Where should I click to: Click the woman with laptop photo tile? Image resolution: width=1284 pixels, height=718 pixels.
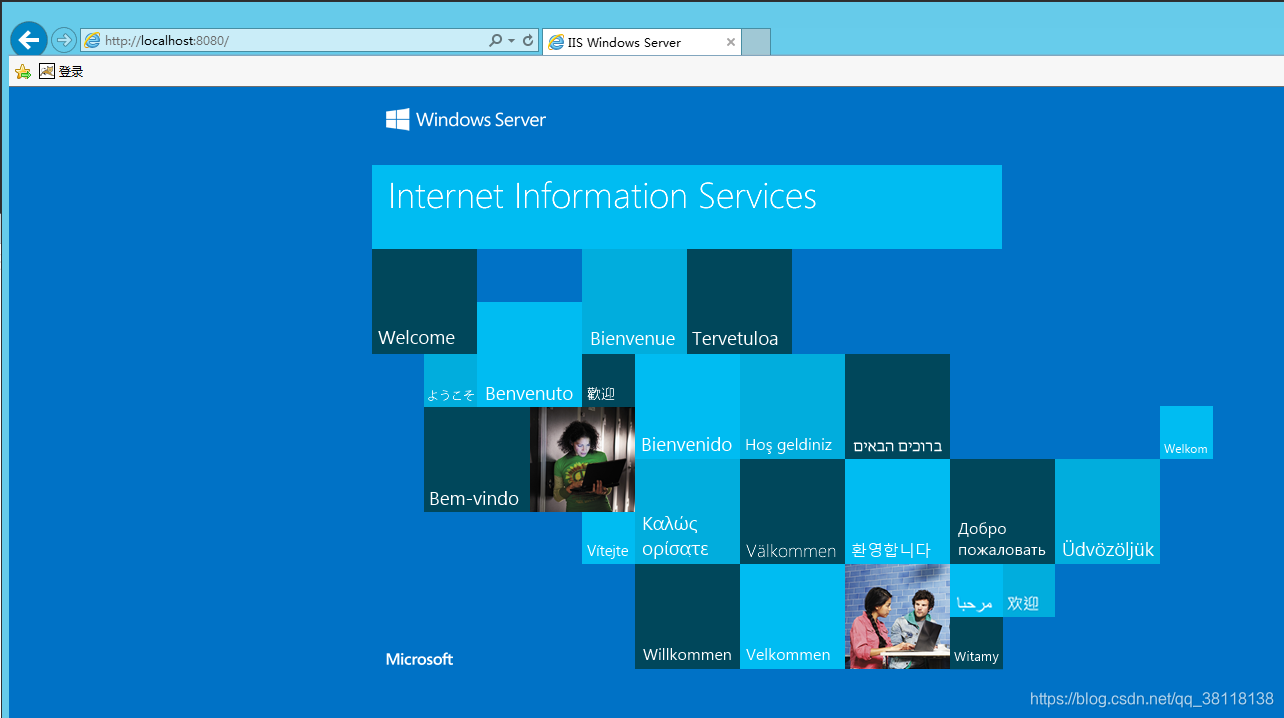tap(582, 459)
